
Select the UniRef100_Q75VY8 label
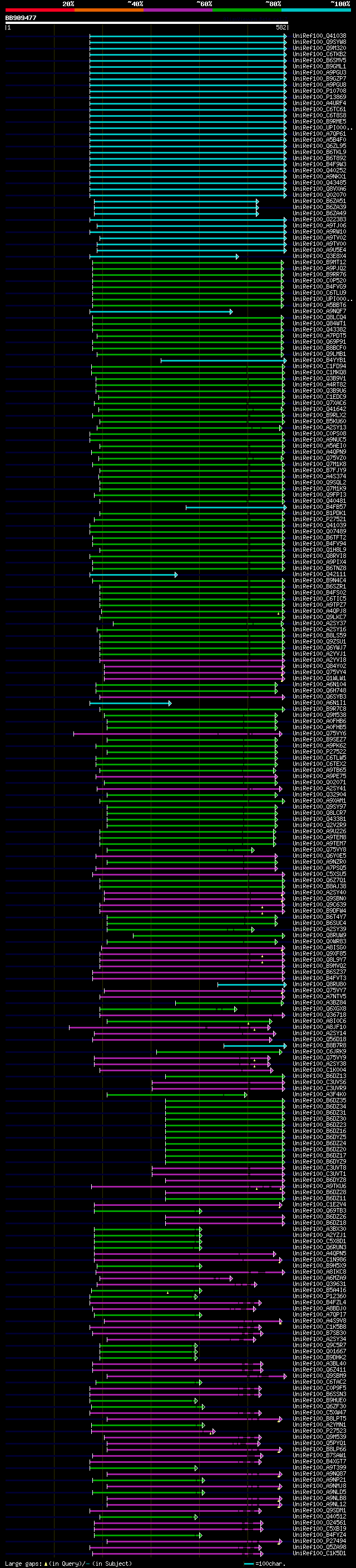[319, 850]
